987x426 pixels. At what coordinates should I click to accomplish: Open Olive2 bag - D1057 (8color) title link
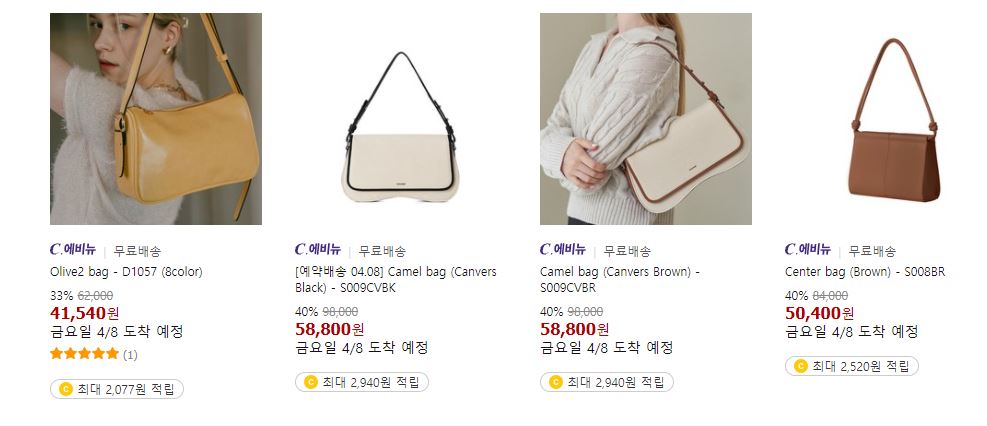126,272
